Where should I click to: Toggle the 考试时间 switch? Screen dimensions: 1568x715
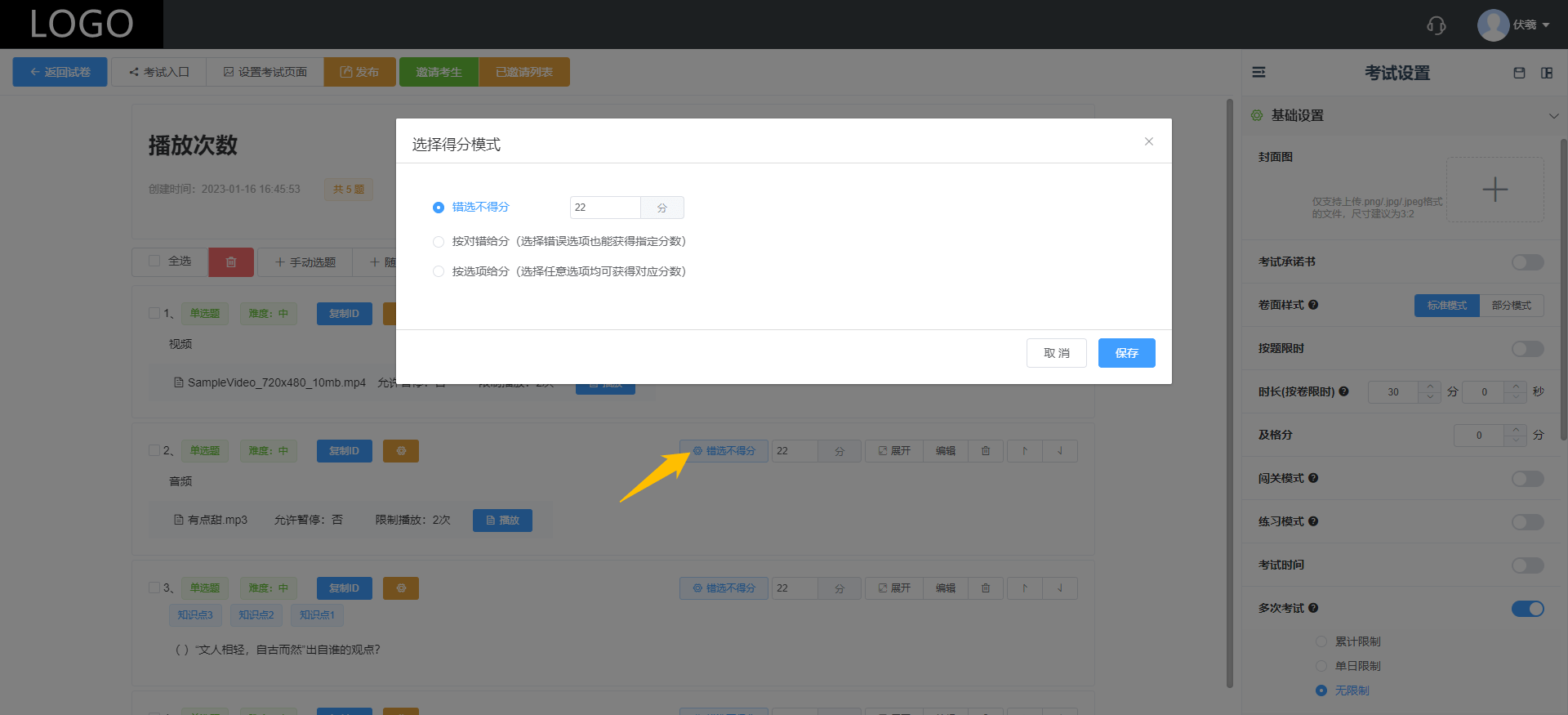(x=1527, y=565)
